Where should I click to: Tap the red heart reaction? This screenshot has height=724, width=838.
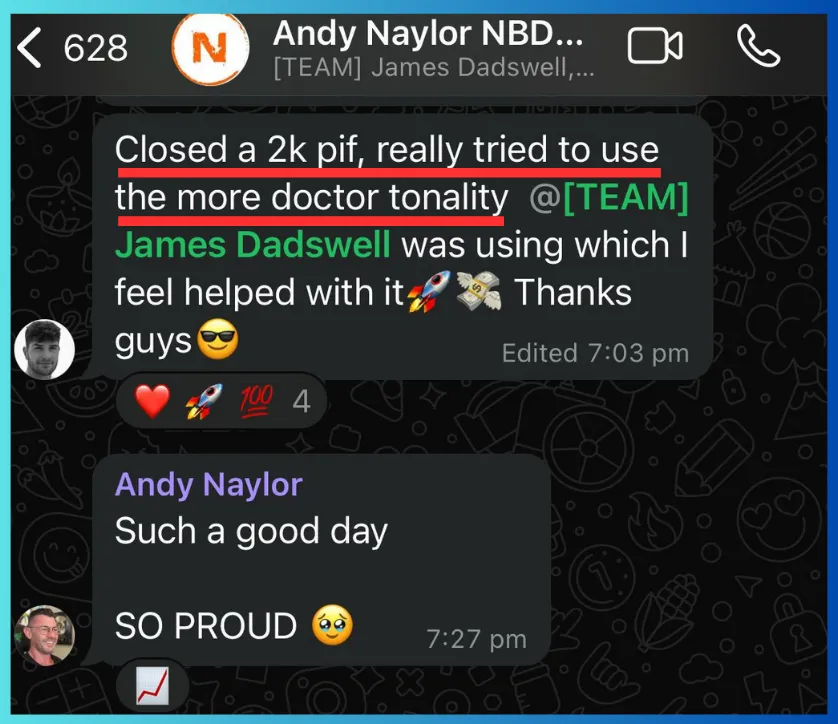[152, 401]
